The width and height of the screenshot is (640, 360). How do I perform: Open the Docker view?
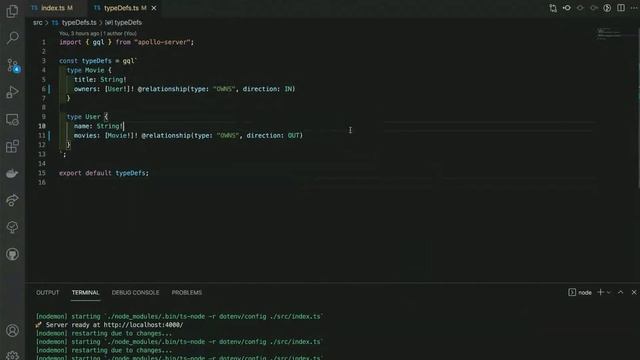[12, 173]
